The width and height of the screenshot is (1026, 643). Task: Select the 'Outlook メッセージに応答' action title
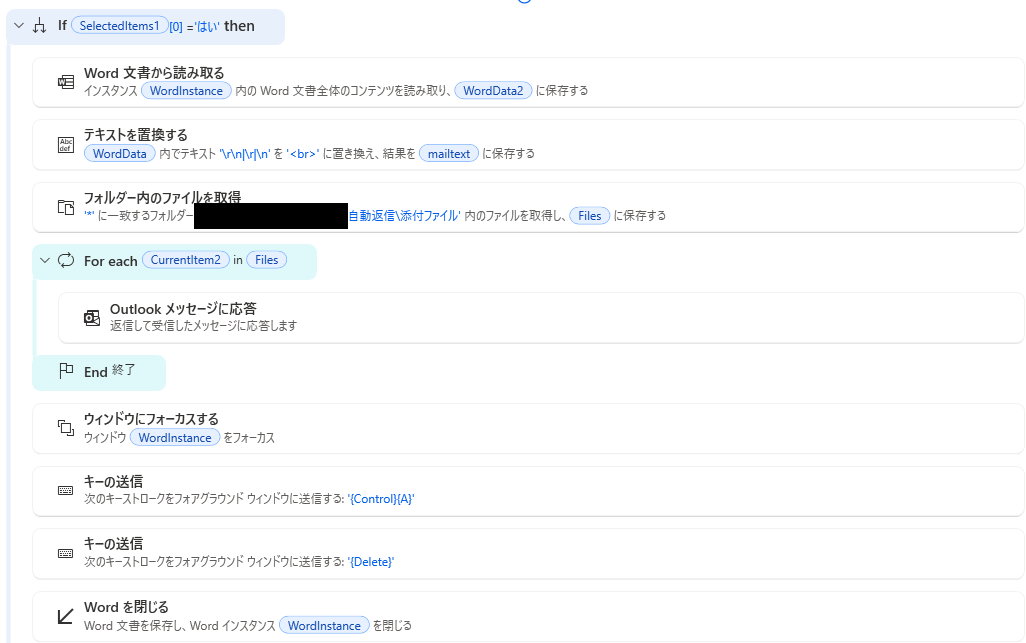tap(183, 309)
